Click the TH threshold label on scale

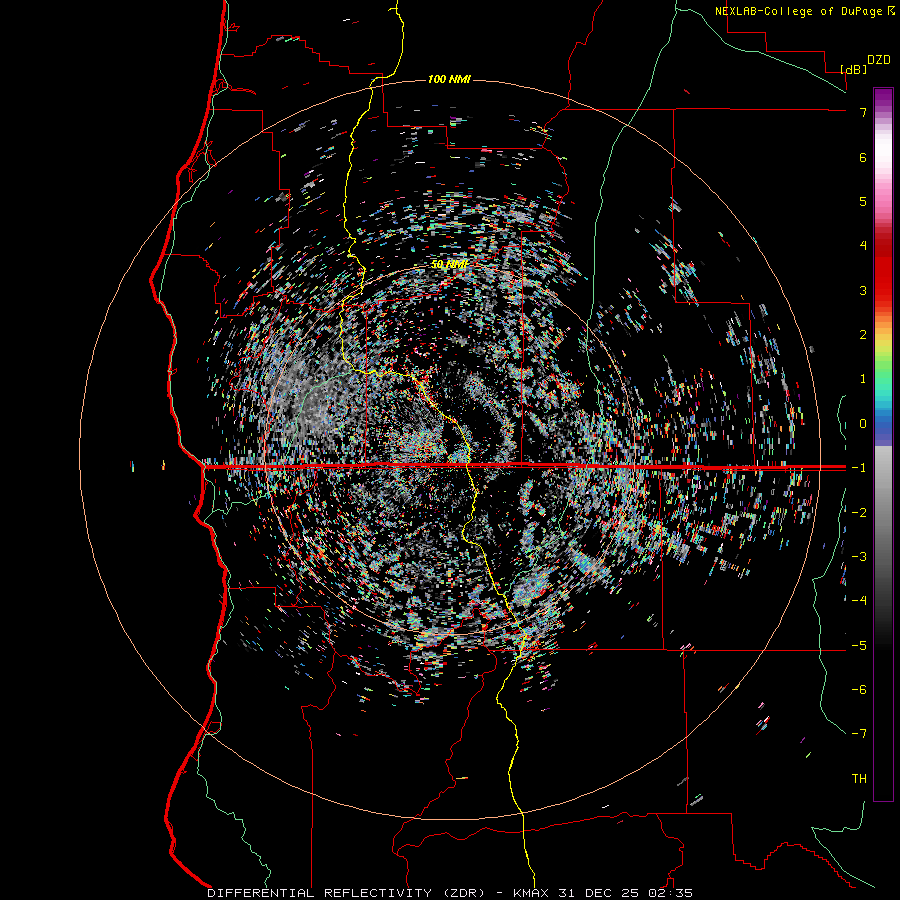[x=859, y=779]
